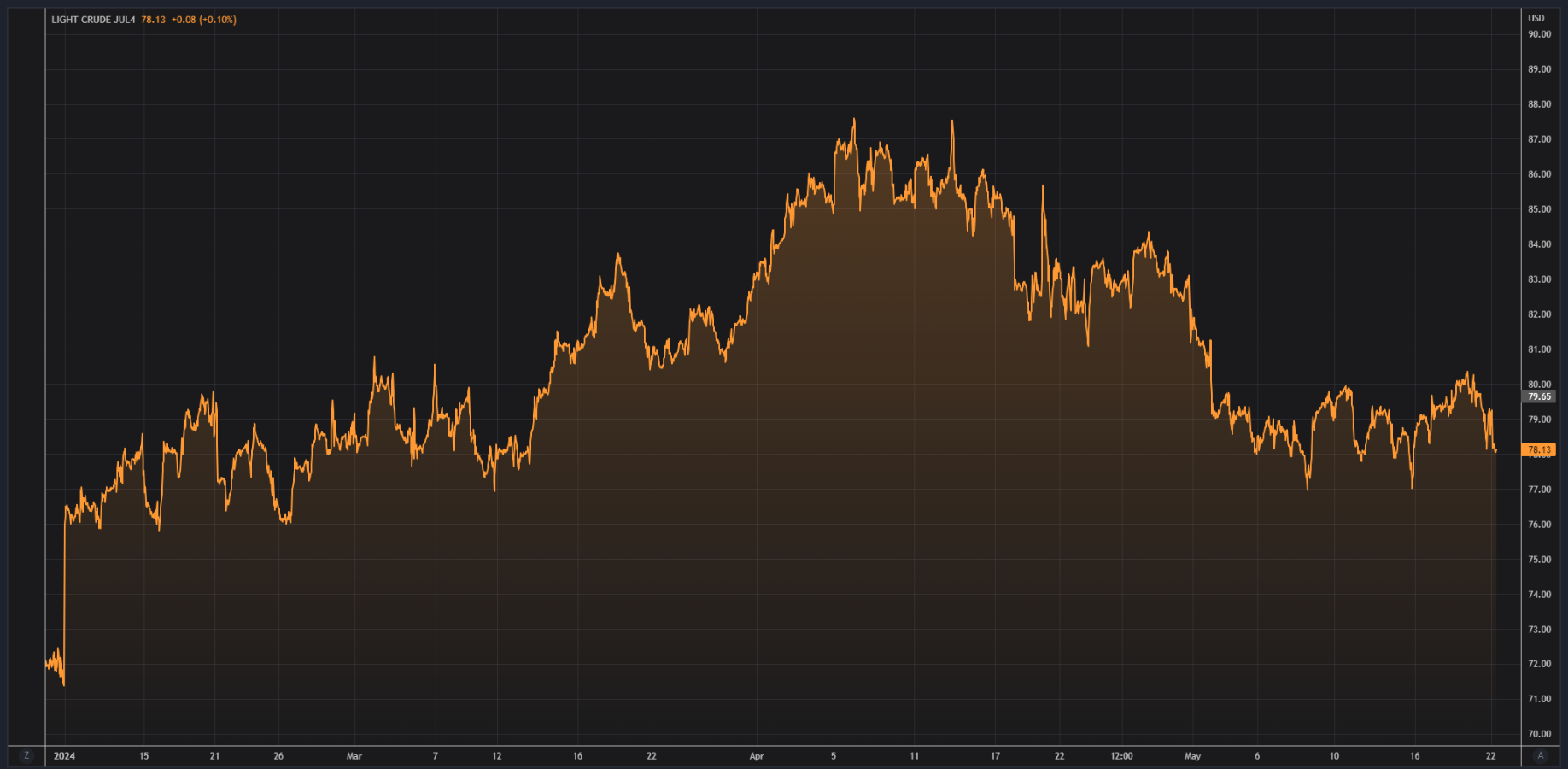Select the 2024 label on time axis
This screenshot has width=1568, height=769.
click(64, 756)
